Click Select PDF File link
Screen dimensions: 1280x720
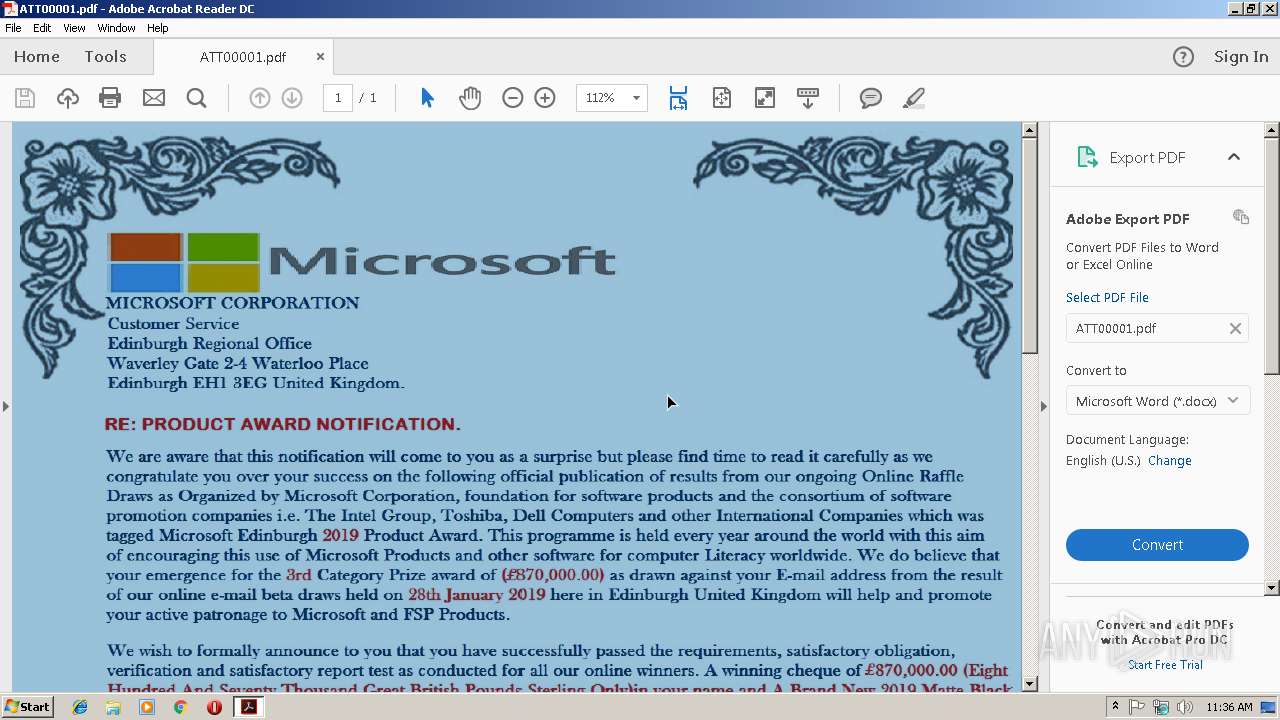(1107, 297)
